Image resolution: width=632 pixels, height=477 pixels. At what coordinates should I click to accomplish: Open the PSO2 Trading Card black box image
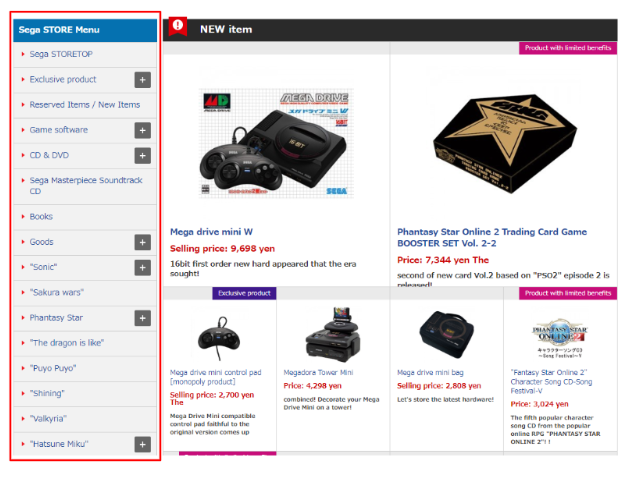pyautogui.click(x=505, y=143)
